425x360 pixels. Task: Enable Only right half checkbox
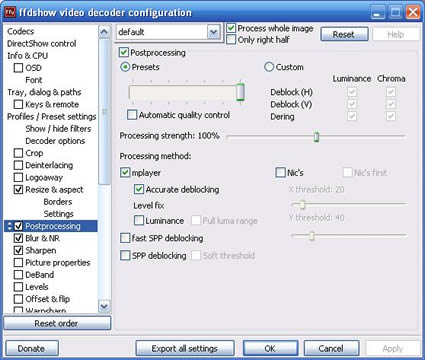coord(231,40)
